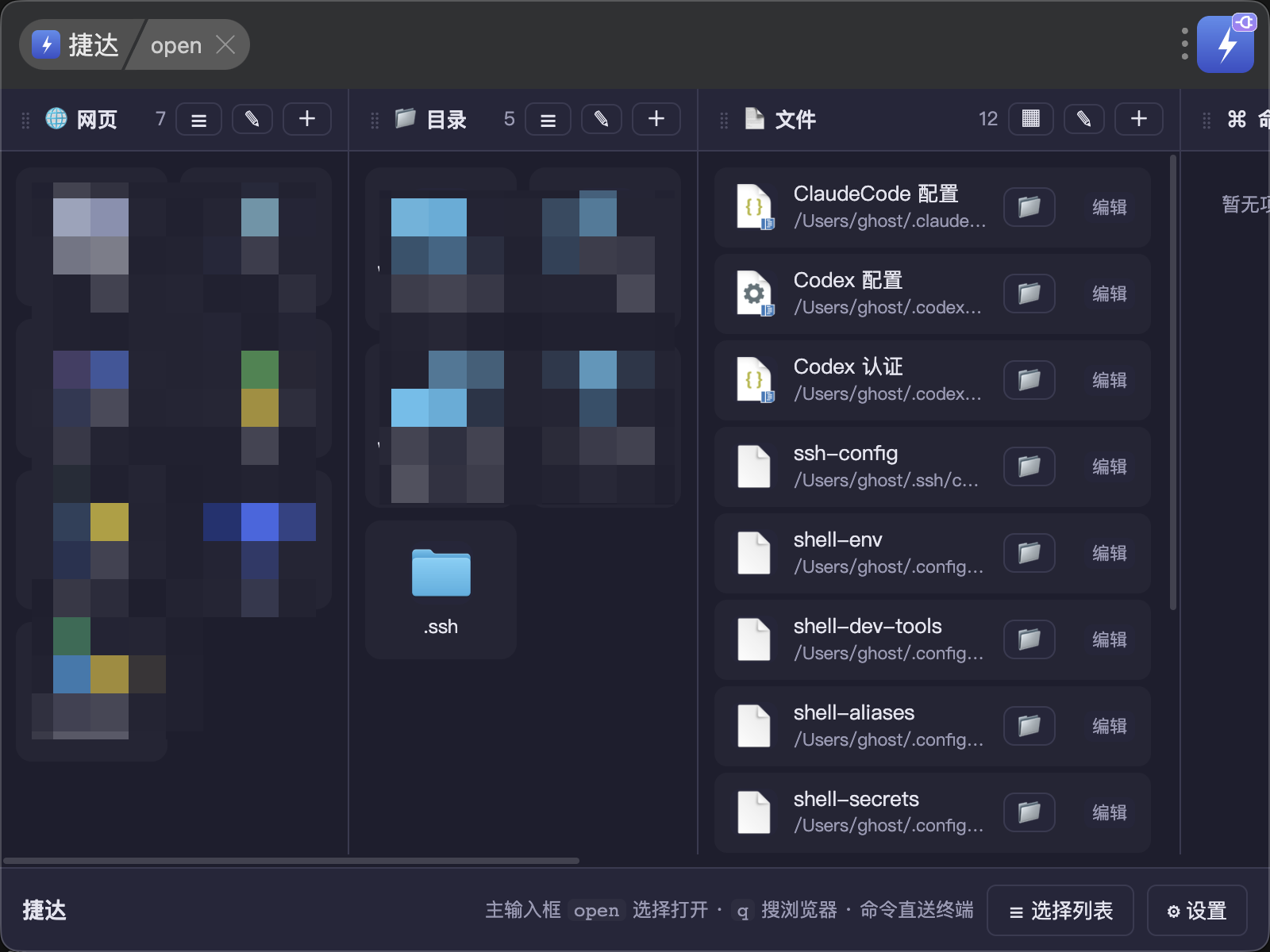
Task: Reveal Codex 认证 in folder
Action: click(x=1029, y=380)
